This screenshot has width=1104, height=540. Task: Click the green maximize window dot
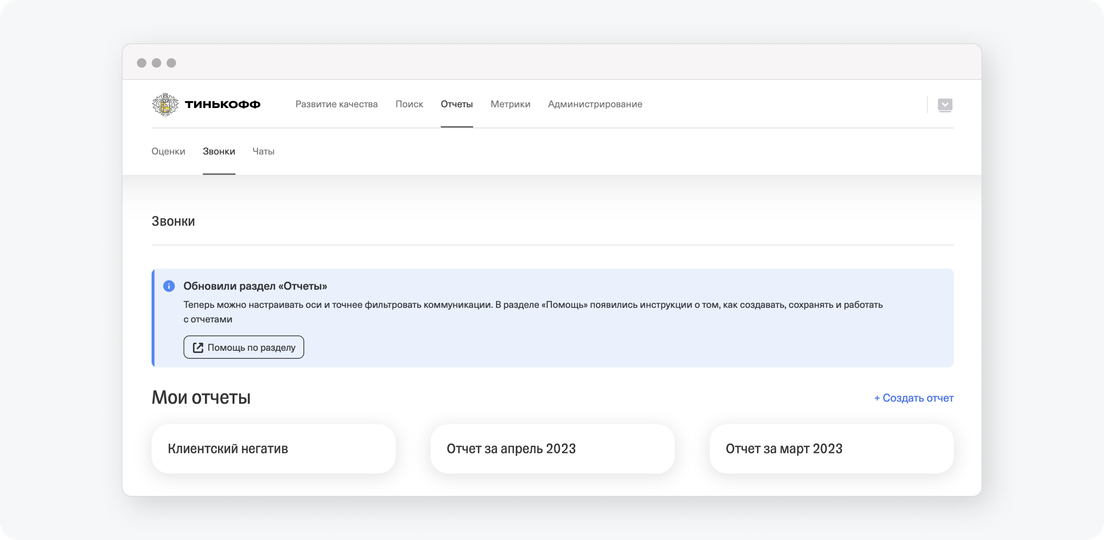coord(171,63)
